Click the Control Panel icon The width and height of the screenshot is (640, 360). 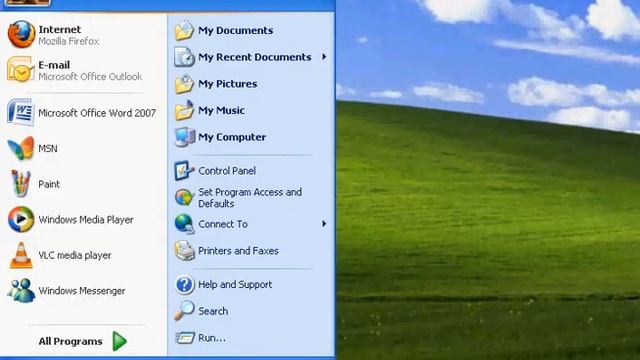[184, 170]
